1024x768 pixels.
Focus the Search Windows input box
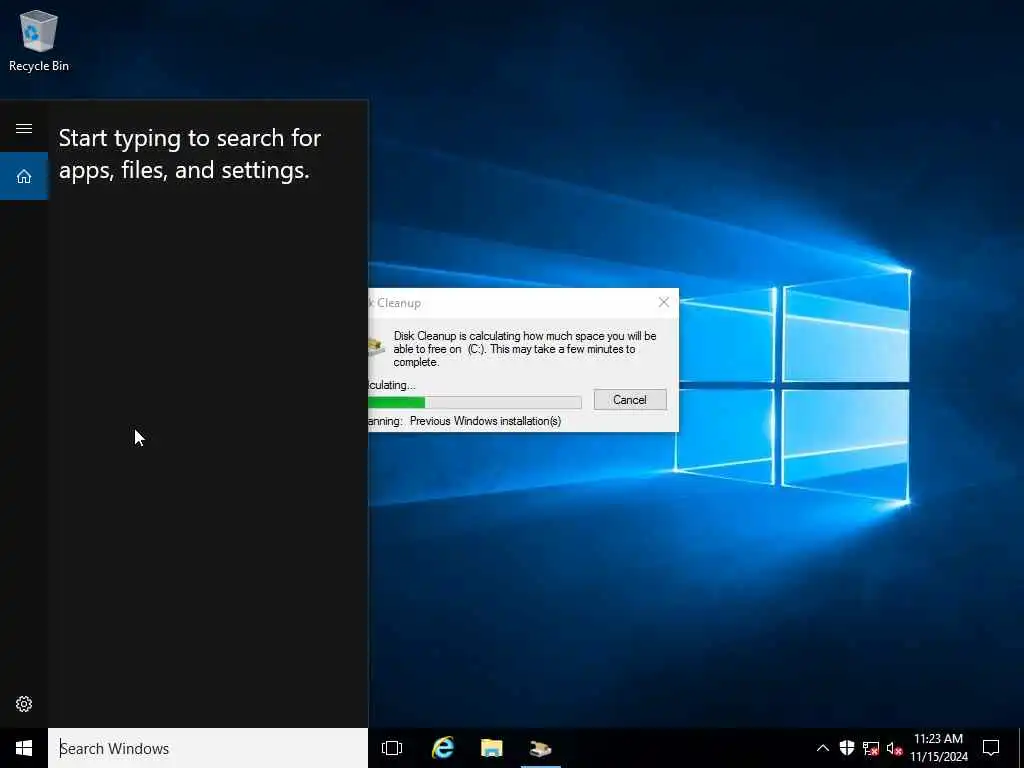coord(208,748)
